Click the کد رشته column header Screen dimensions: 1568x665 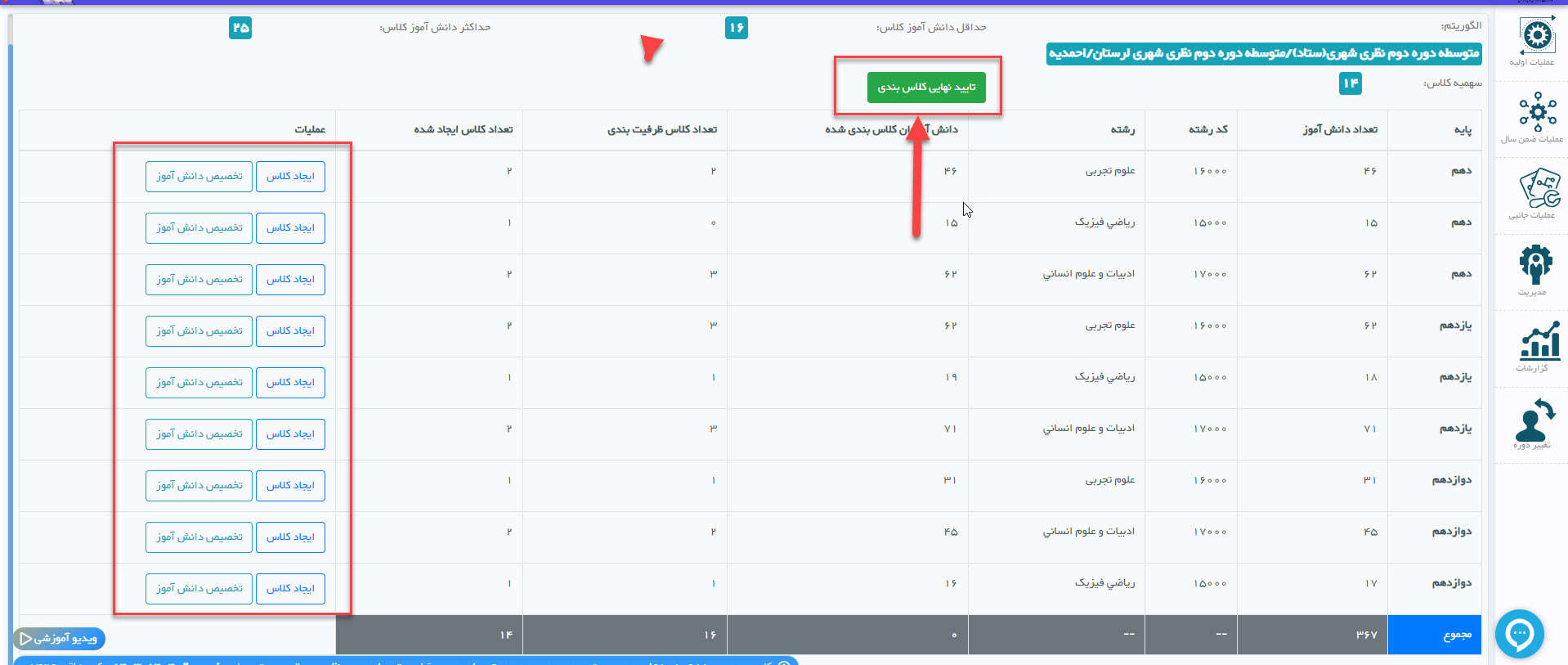[1207, 129]
